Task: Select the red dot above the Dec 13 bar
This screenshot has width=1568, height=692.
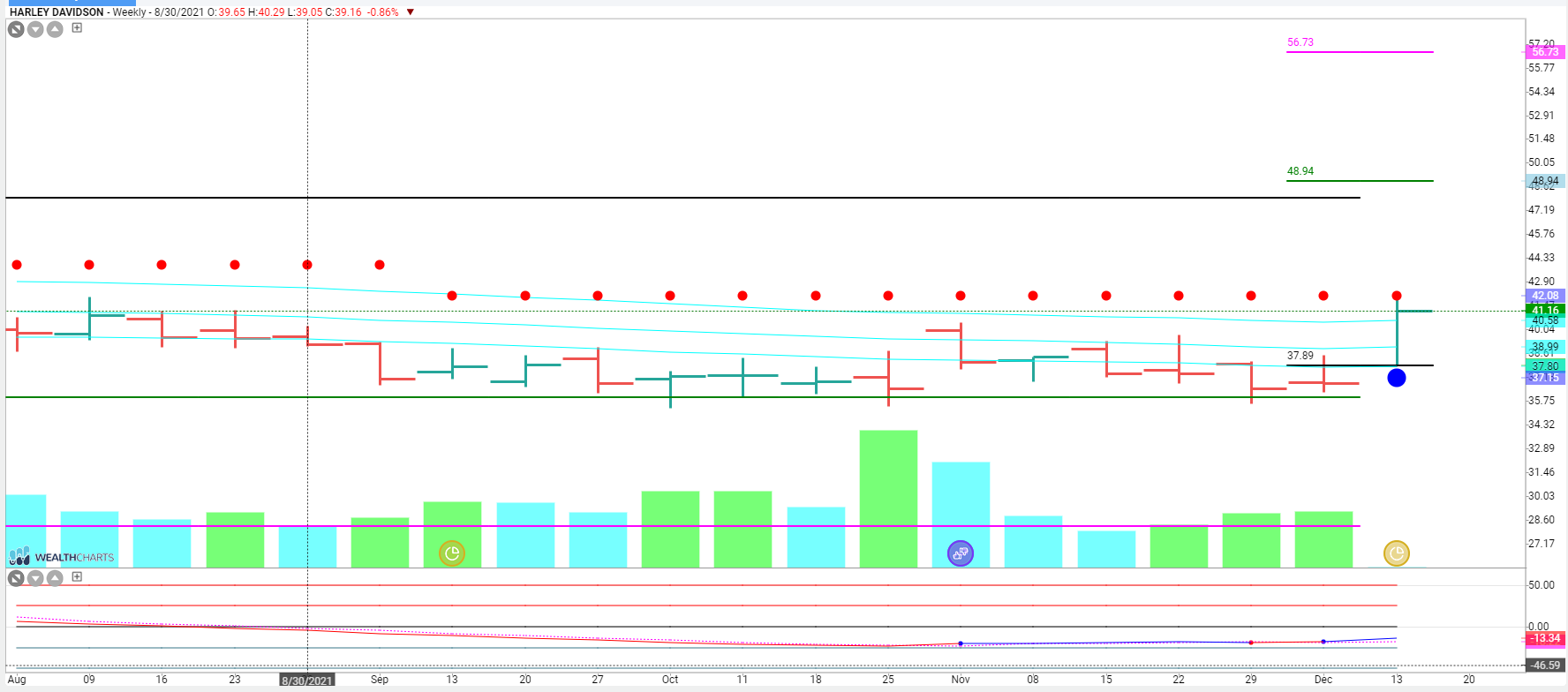Action: click(x=1397, y=296)
